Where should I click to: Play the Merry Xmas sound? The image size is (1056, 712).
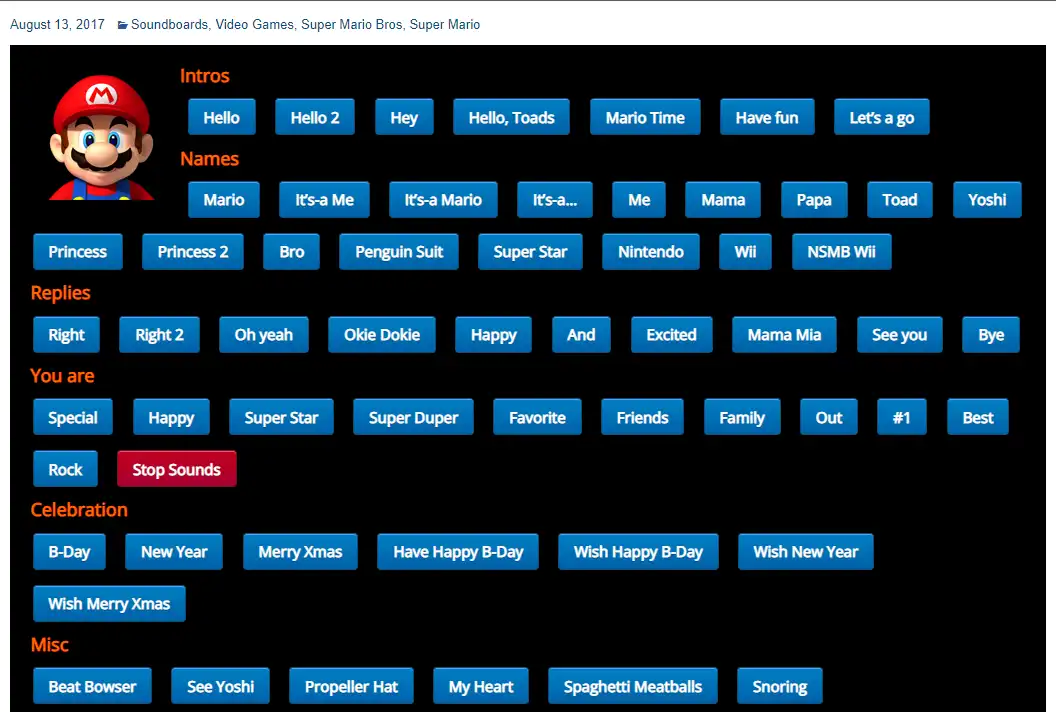(x=300, y=552)
